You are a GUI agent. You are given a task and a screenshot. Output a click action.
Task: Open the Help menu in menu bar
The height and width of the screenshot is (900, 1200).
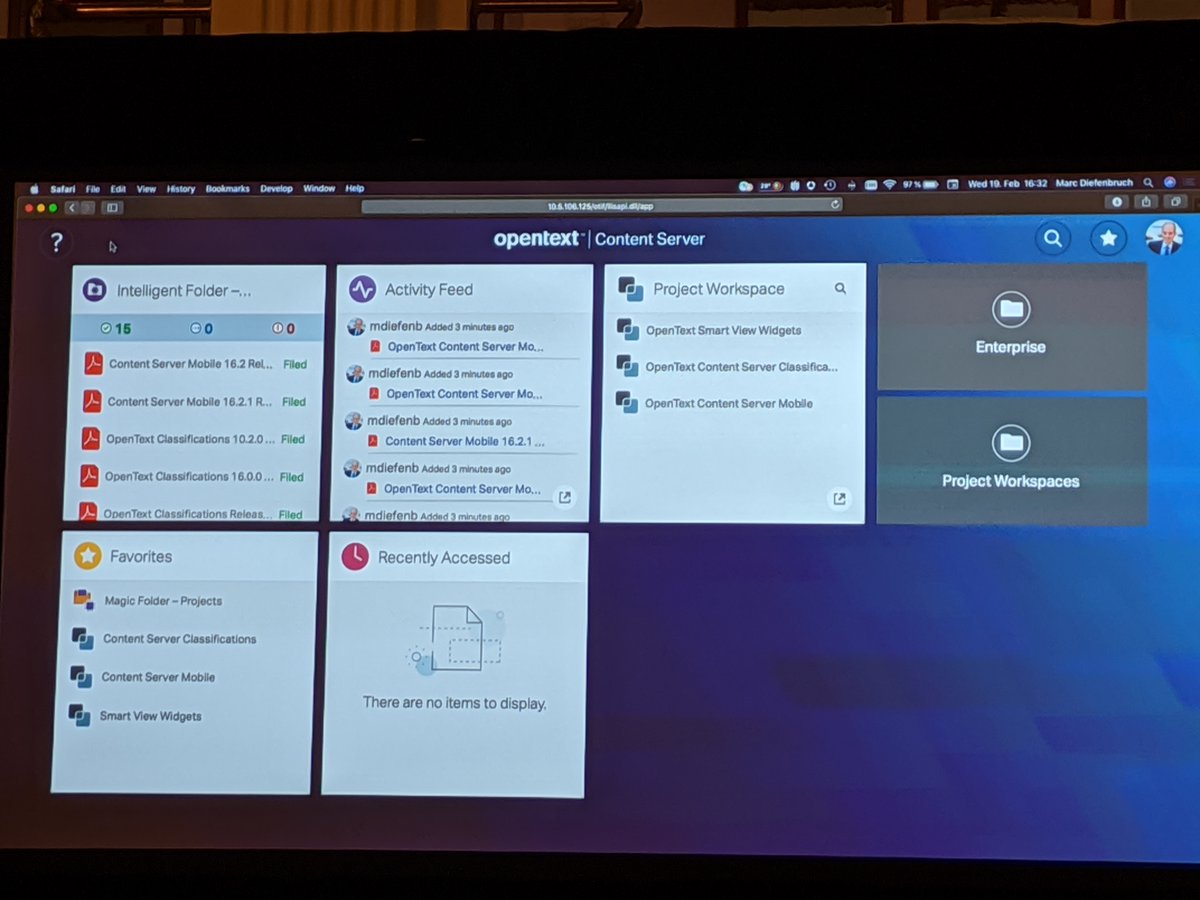pos(355,188)
